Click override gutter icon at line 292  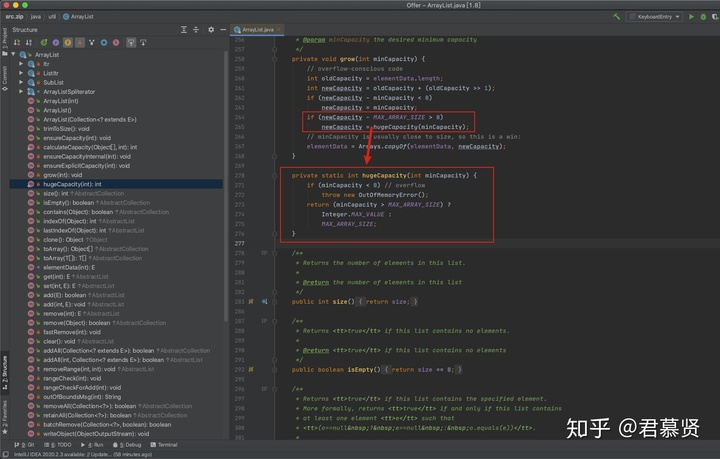tap(251, 369)
